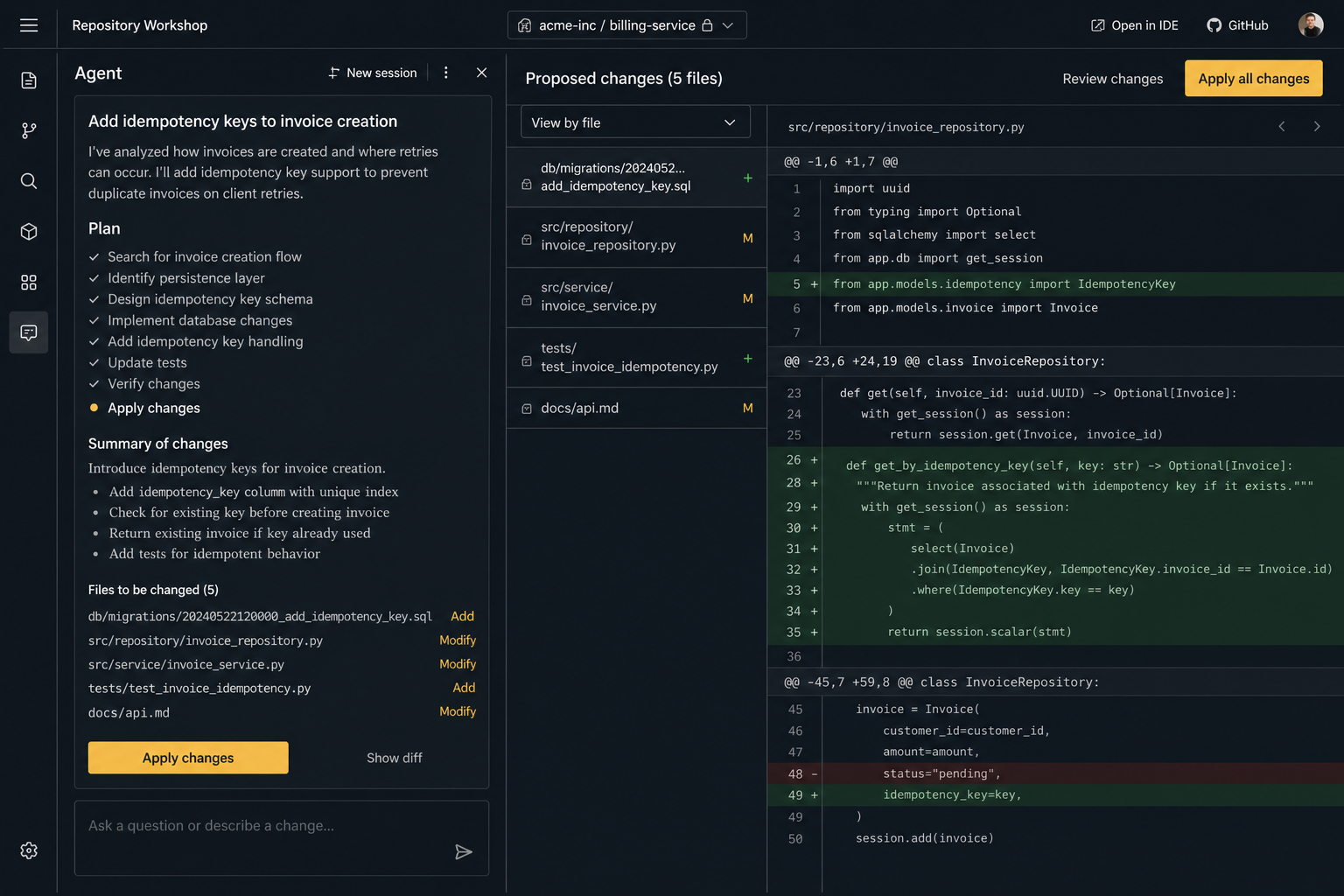Focus the Ask a question input field
The image size is (1344, 896).
282,838
